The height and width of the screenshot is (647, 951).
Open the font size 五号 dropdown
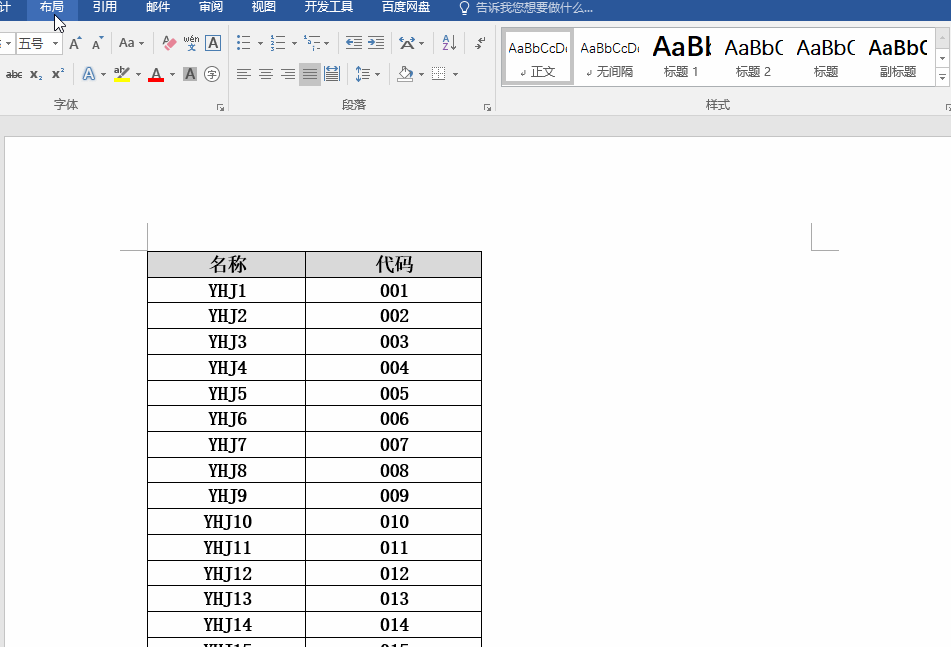[55, 44]
